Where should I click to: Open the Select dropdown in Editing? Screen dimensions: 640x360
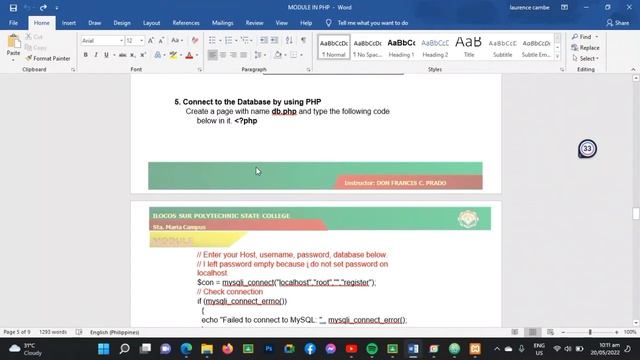[586, 58]
